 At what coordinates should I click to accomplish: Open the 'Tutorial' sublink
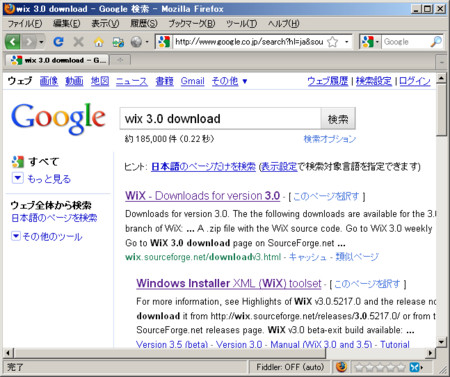(x=395, y=344)
